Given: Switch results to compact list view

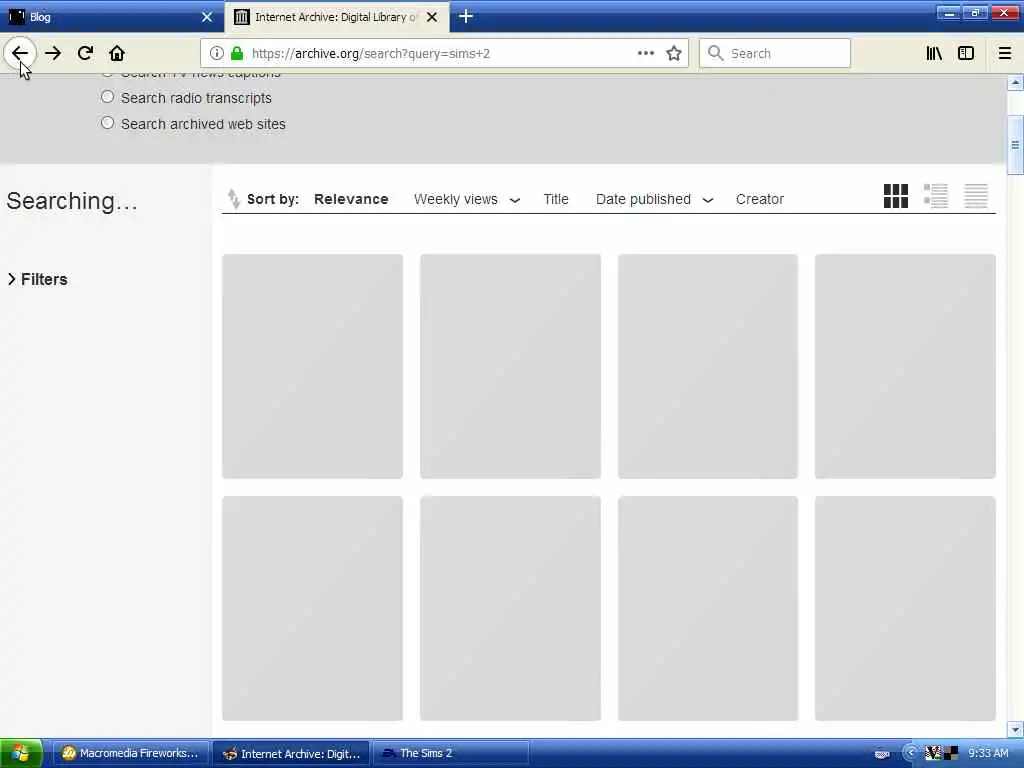Looking at the screenshot, I should (x=976, y=196).
